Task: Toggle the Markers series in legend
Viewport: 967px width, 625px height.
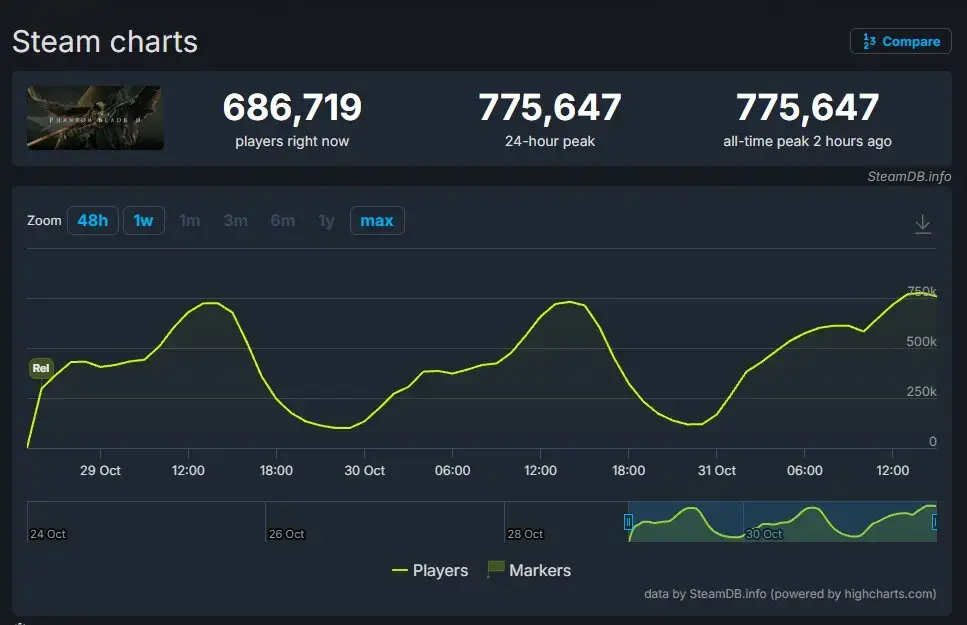Action: (529, 570)
